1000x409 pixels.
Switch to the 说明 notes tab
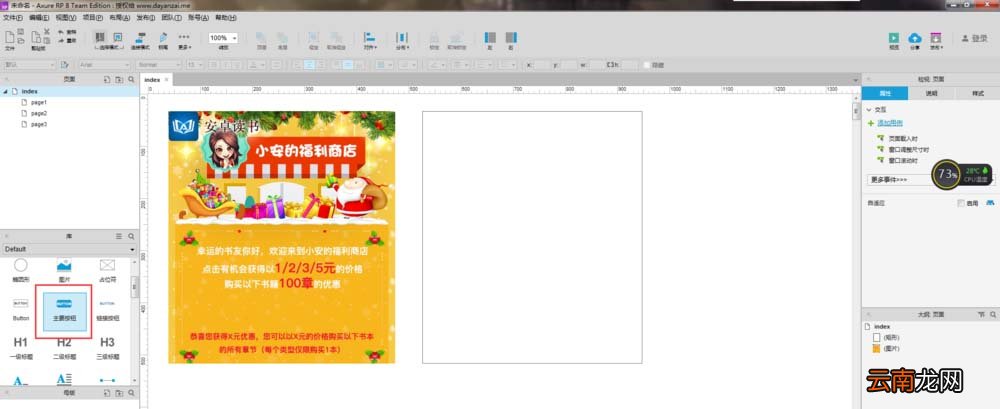tap(931, 93)
